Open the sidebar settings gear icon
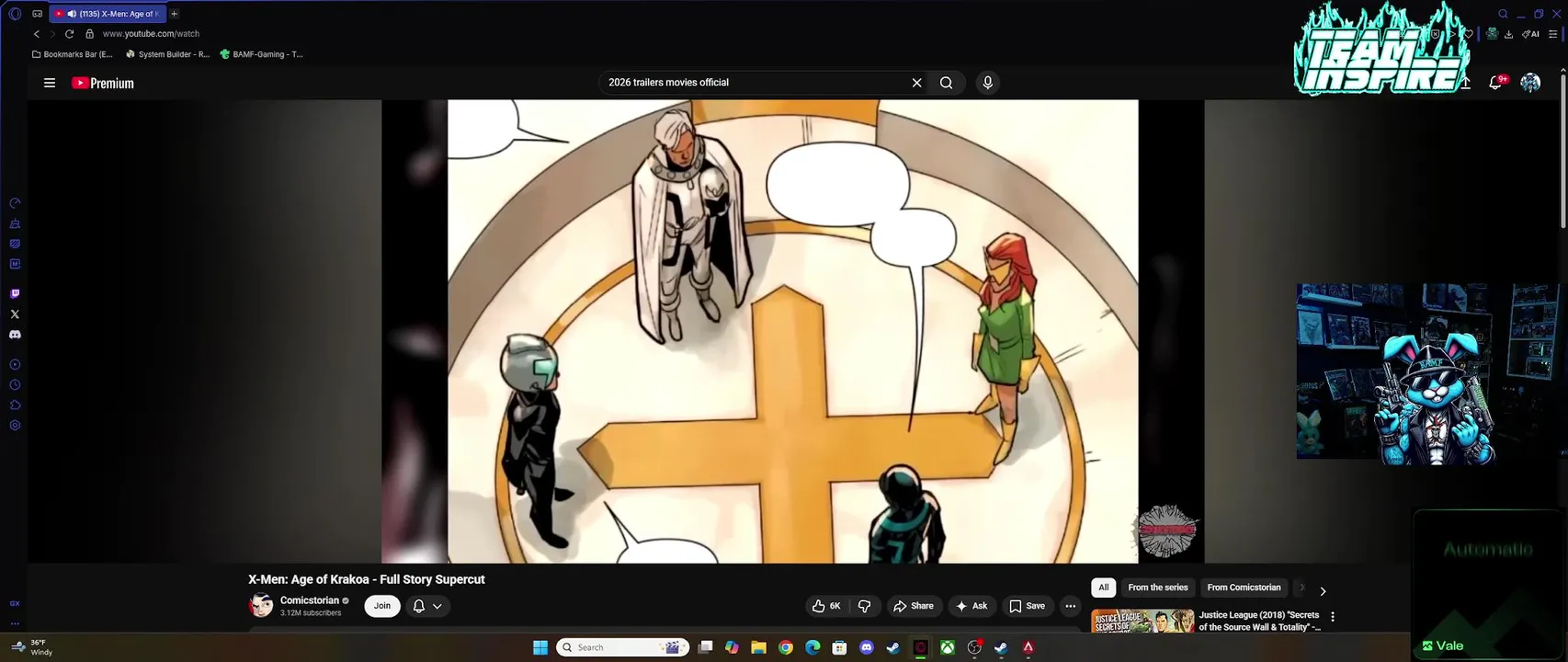Image resolution: width=1568 pixels, height=662 pixels. [15, 426]
